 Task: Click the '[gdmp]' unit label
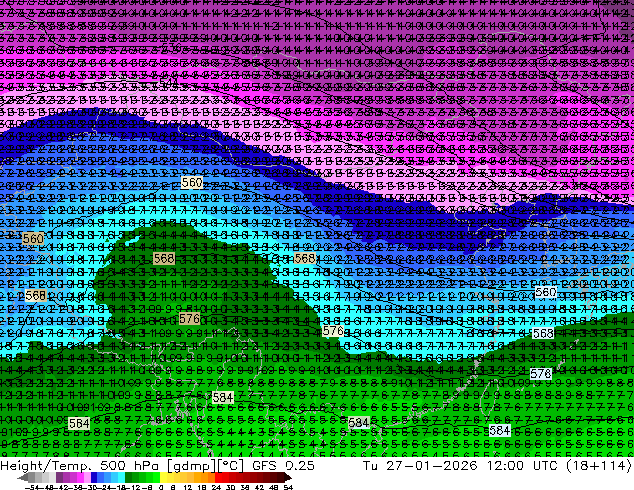[x=191, y=466]
